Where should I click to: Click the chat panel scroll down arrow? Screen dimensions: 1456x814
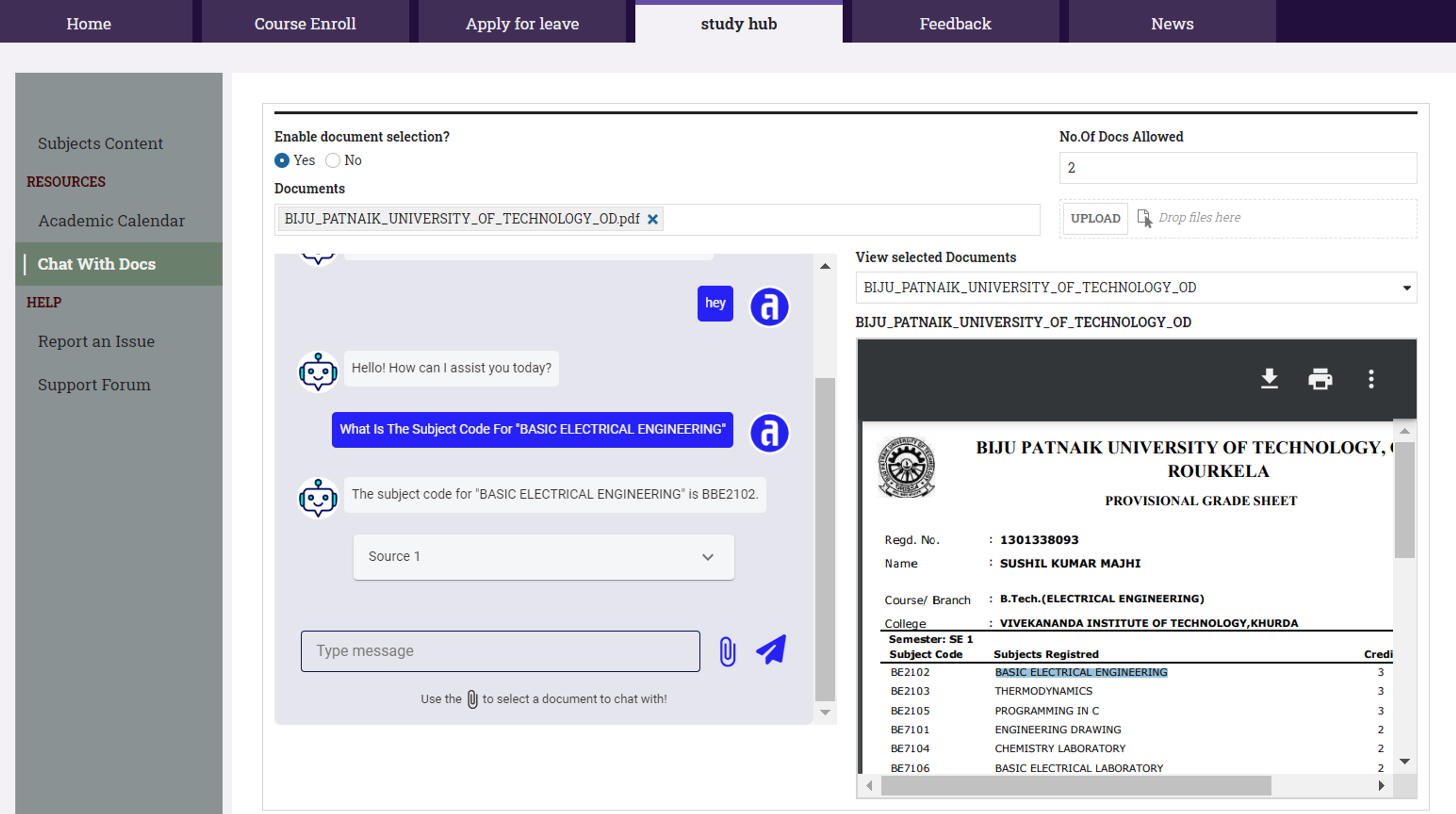point(825,712)
